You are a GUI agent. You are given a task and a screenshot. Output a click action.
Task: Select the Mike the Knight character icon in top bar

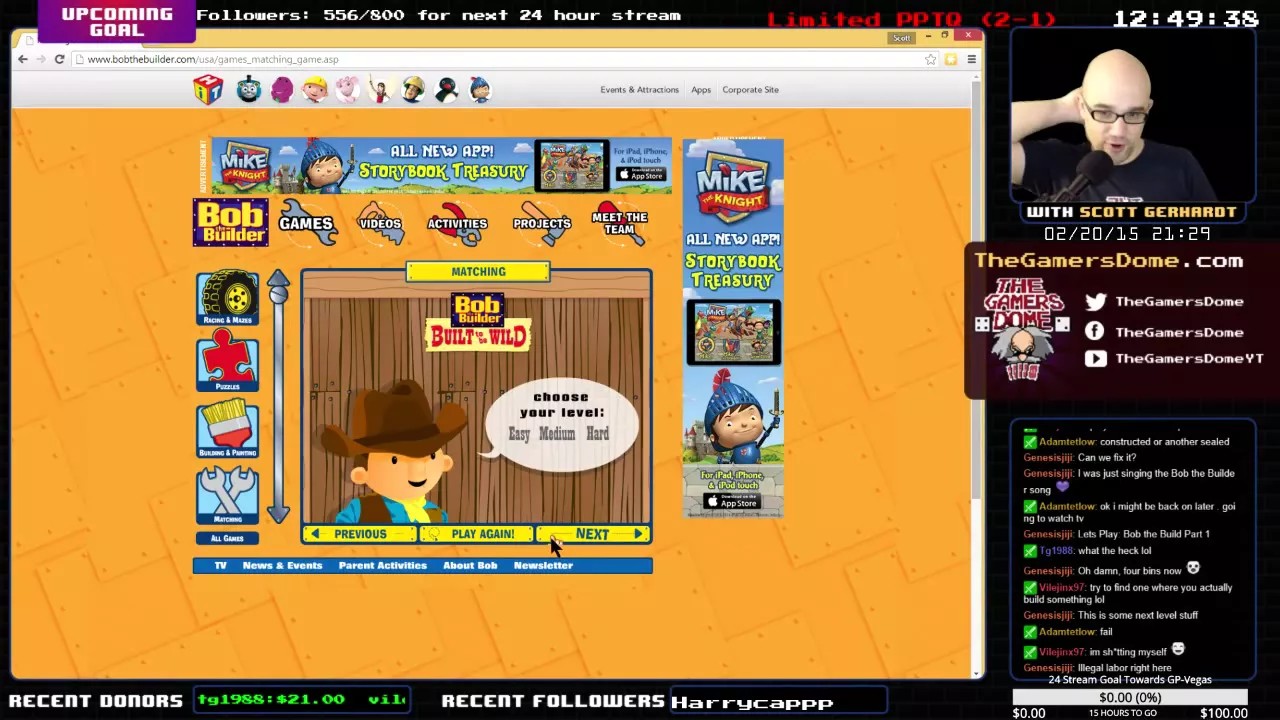(x=480, y=90)
